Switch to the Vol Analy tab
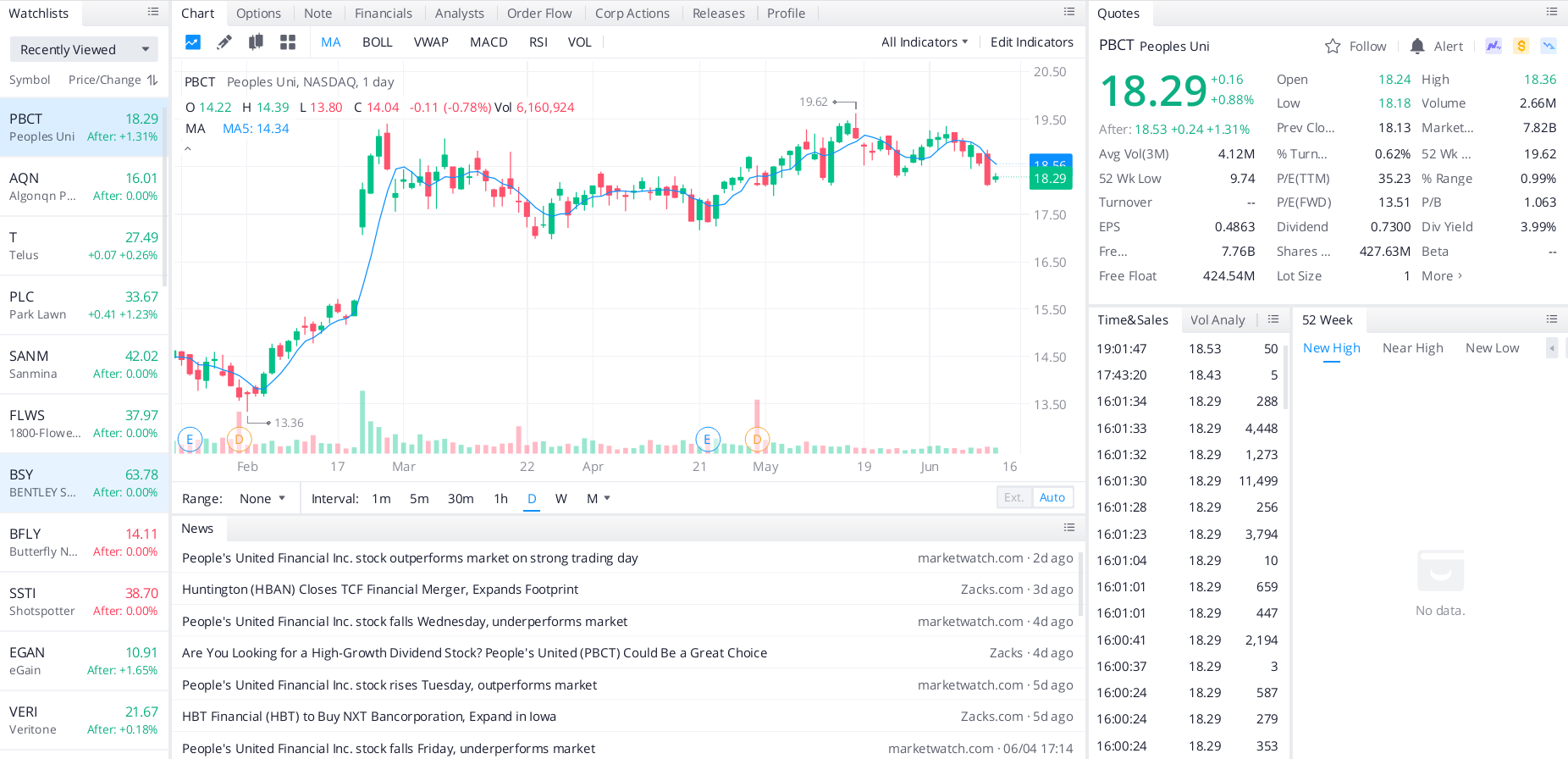Image resolution: width=1568 pixels, height=759 pixels. pos(1217,320)
